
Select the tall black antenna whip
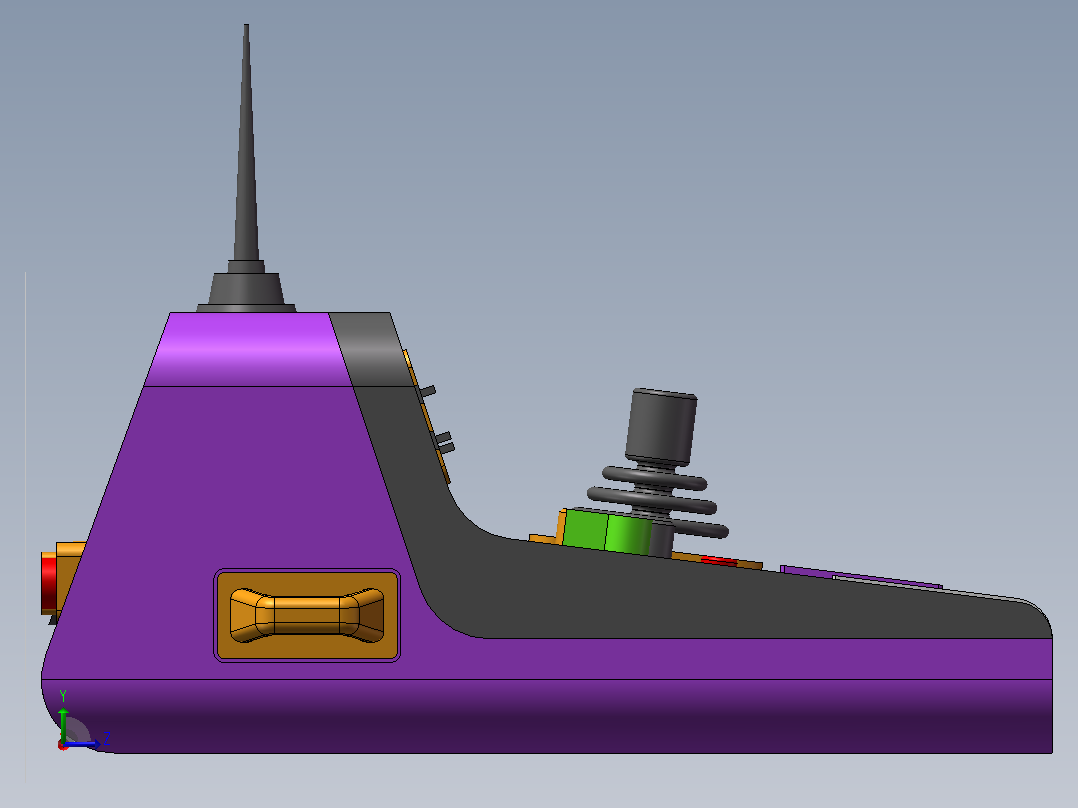coord(246,142)
